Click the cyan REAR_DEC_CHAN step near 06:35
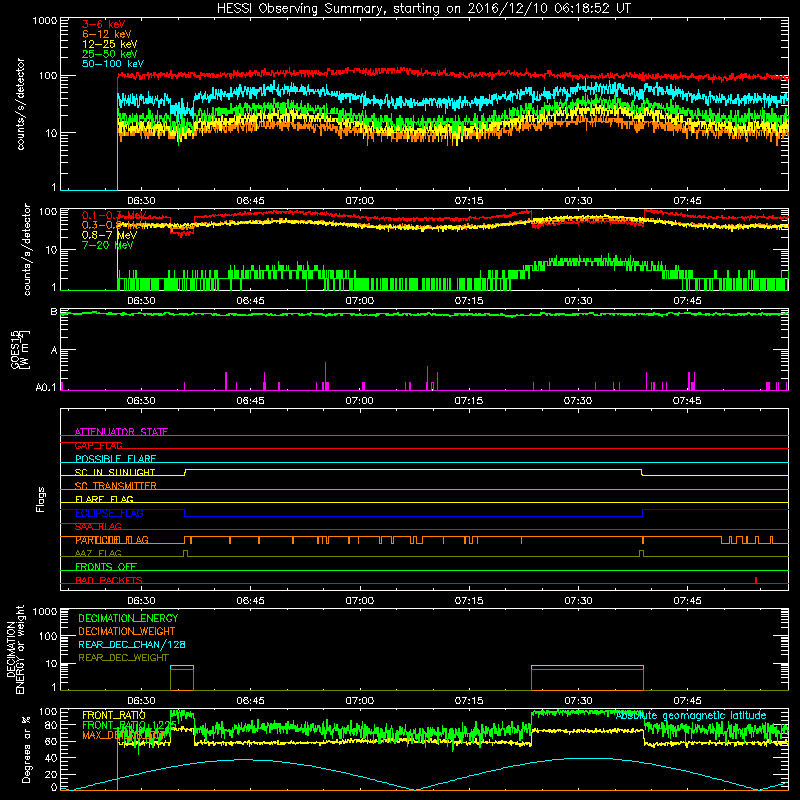This screenshot has height=800, width=800. click(182, 666)
